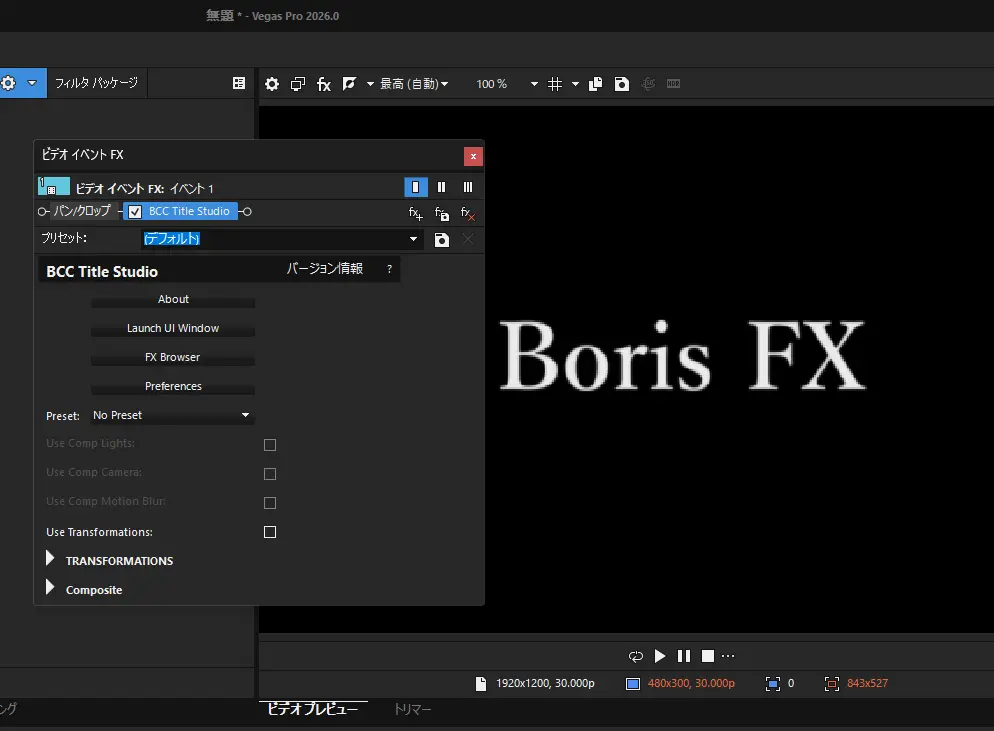Select two-column FX layout button
The image size is (994, 731).
coord(442,187)
